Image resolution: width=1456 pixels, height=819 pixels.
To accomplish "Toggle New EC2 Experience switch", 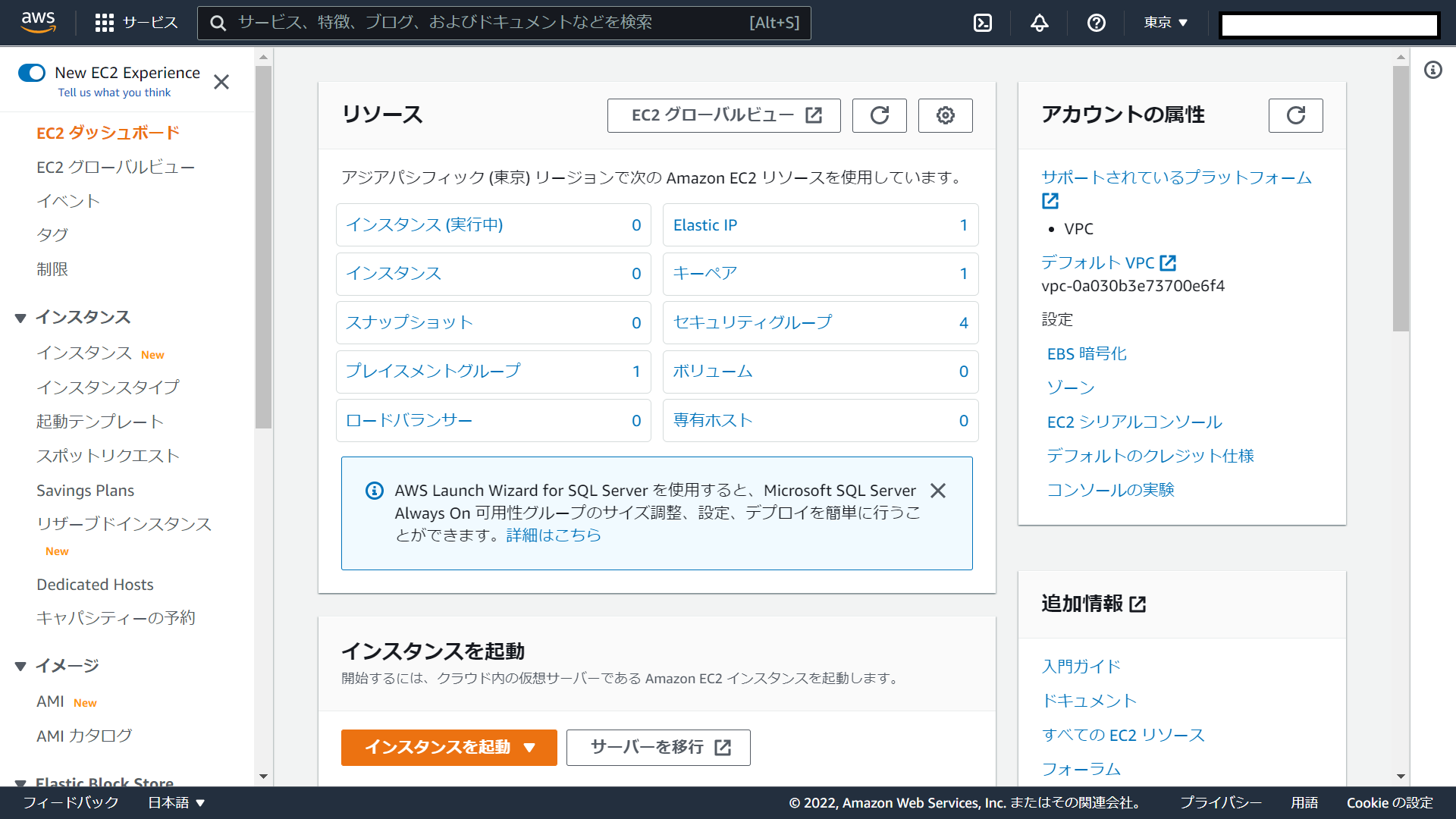I will pos(32,73).
